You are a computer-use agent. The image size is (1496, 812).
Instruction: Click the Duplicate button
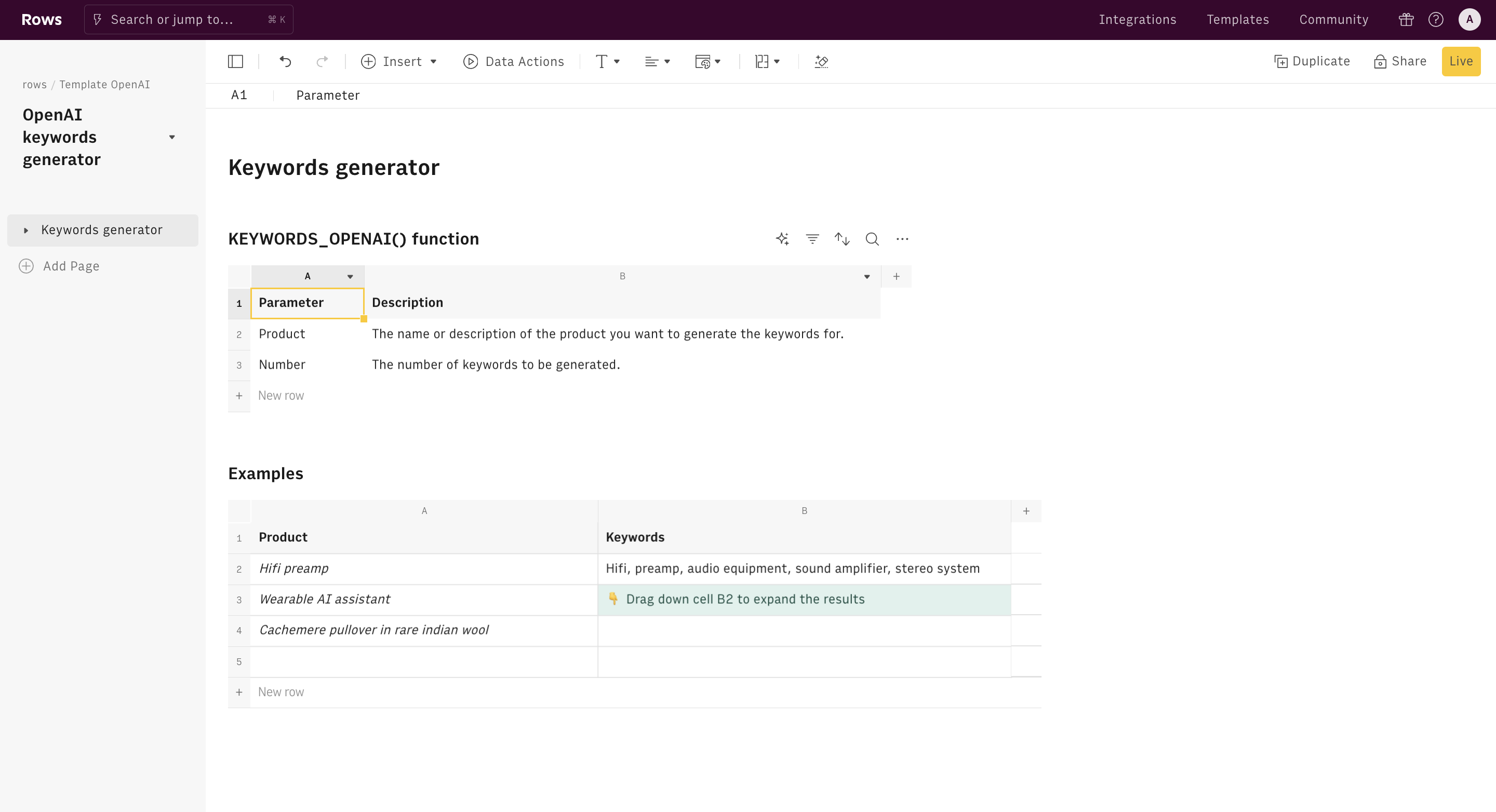[x=1312, y=61]
